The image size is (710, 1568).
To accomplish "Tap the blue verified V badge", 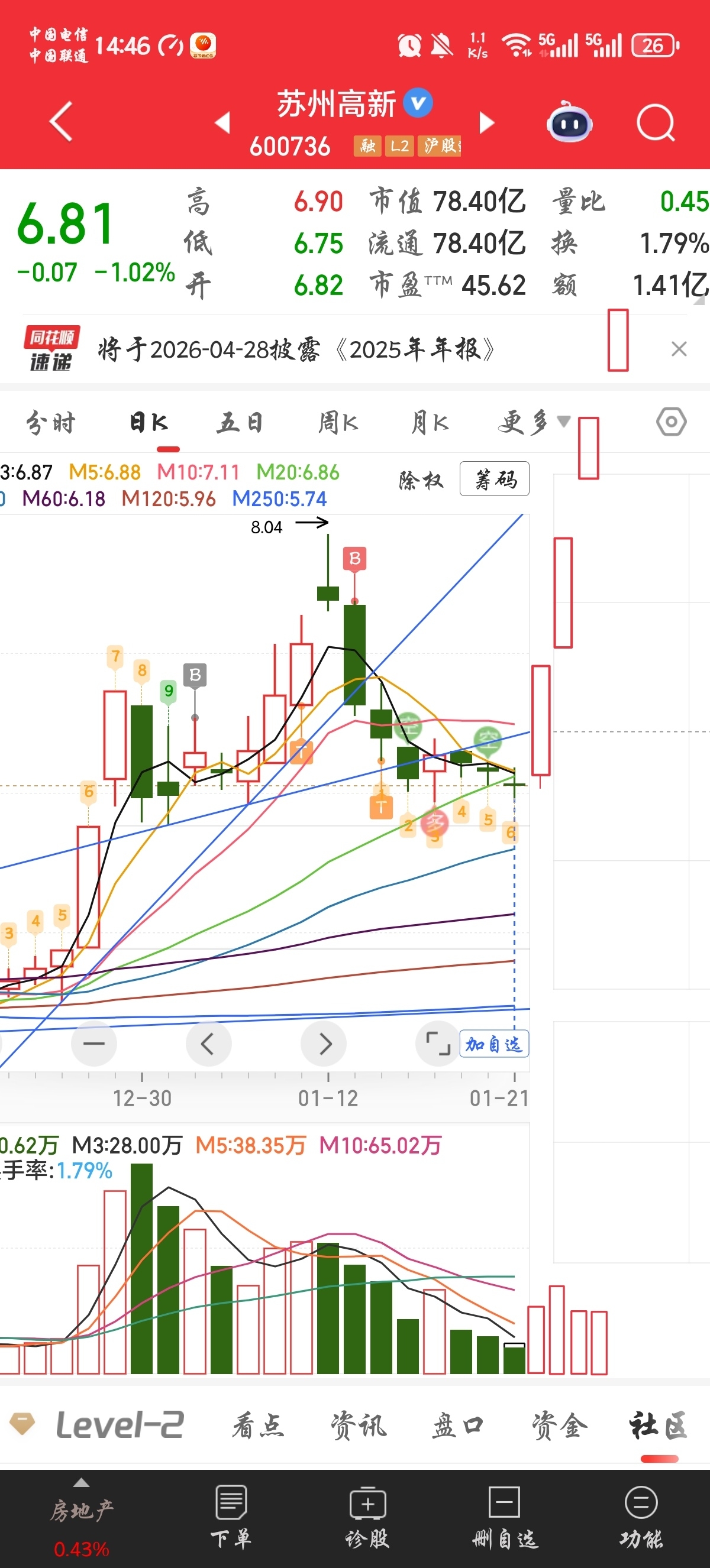I will tap(418, 103).
